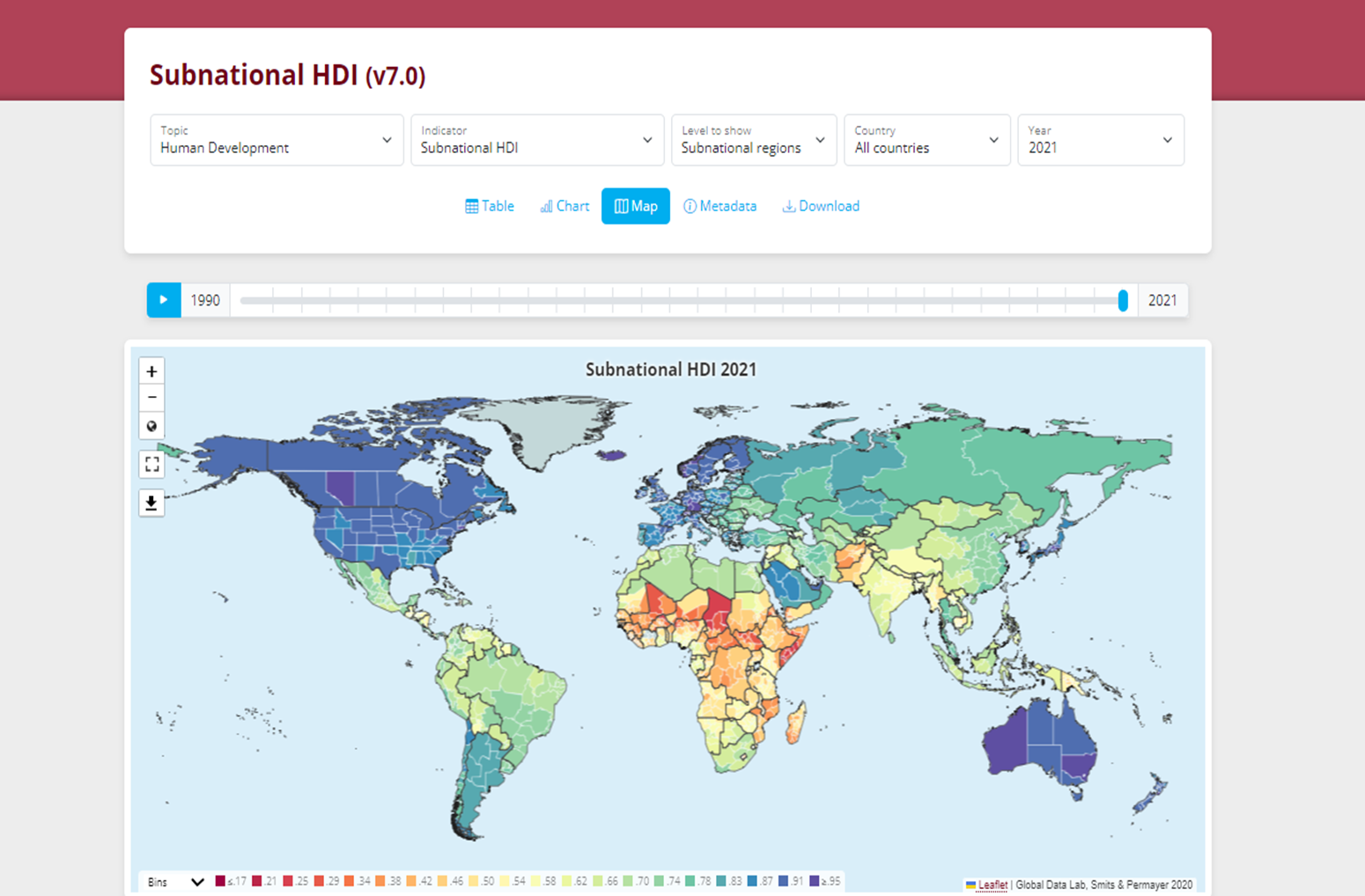Screen dimensions: 1365x896
Task: Switch to the Table view tab
Action: (490, 206)
